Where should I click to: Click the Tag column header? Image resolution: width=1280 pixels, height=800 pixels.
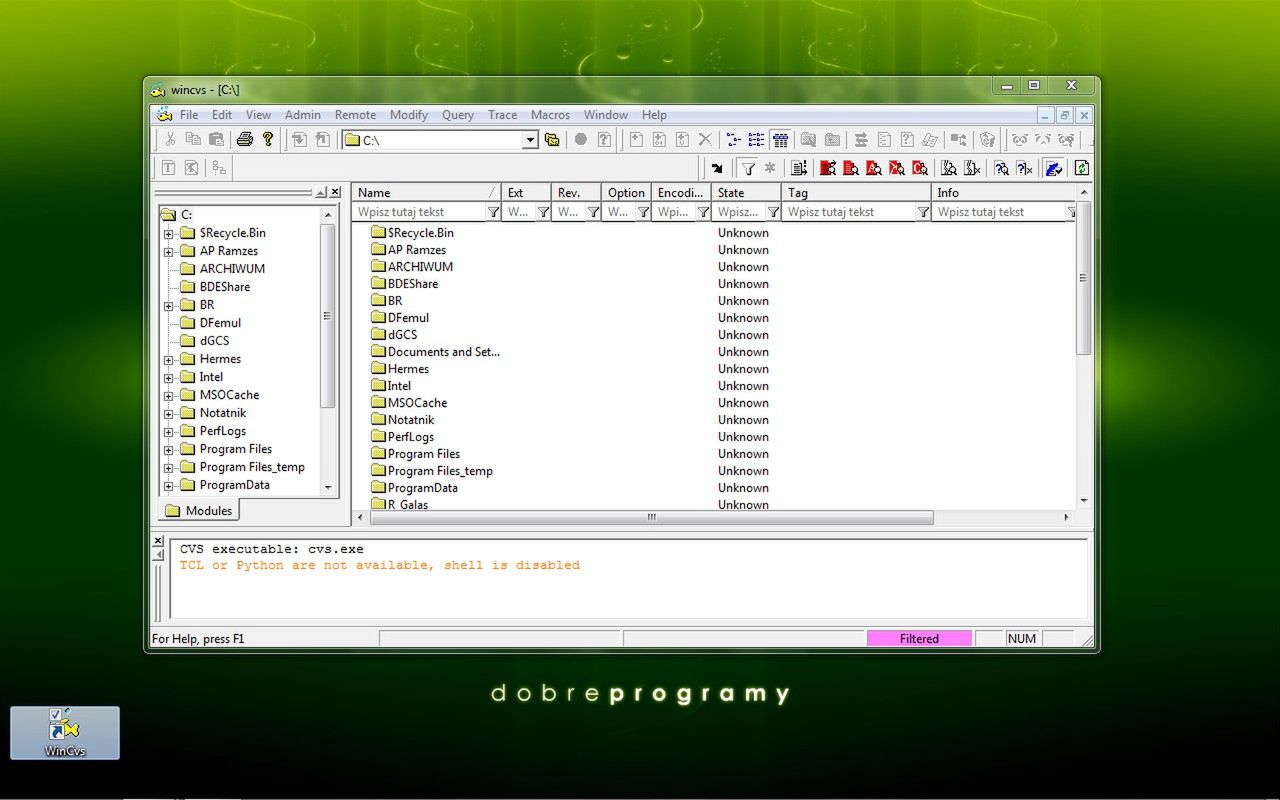(856, 192)
